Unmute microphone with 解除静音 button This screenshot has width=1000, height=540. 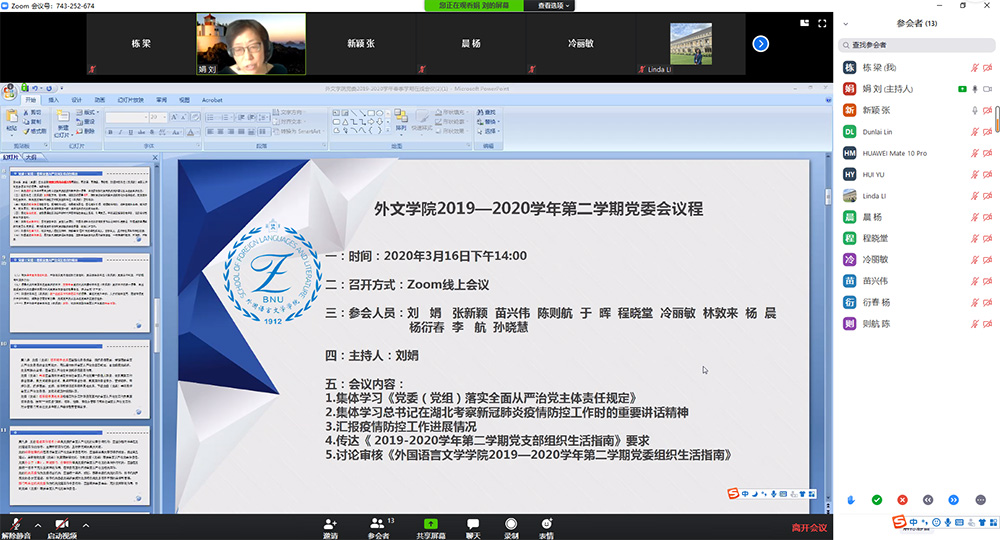pos(17,525)
